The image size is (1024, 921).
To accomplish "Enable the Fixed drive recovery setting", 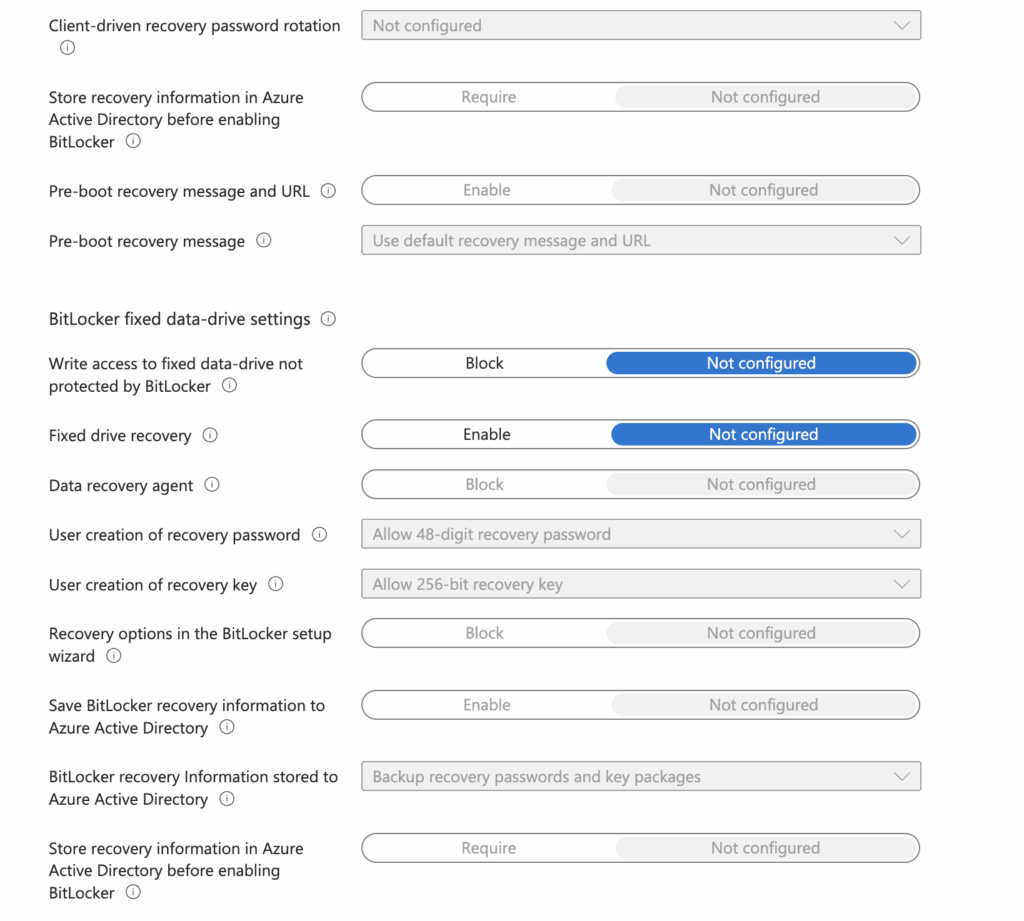I will [487, 434].
